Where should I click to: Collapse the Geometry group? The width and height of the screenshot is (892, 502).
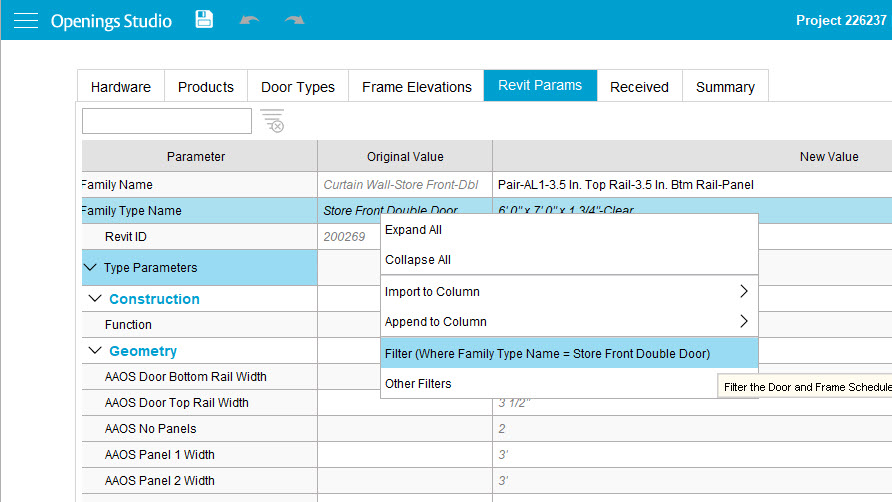96,351
